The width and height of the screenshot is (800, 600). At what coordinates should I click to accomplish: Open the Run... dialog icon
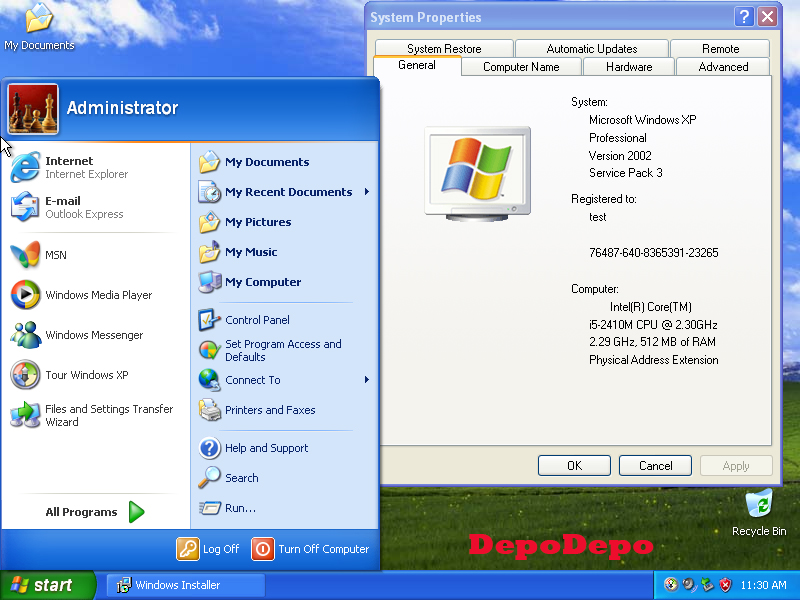click(x=209, y=508)
